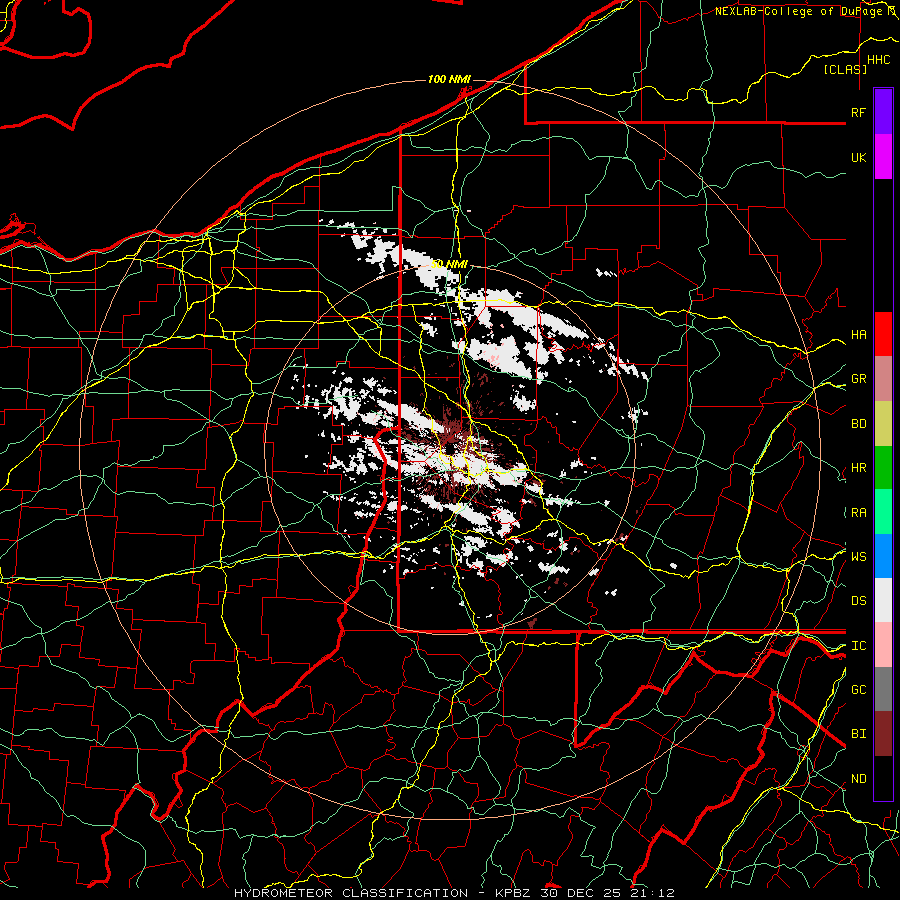This screenshot has width=900, height=900.
Task: Click the BI brown color swatch
Action: pyautogui.click(x=883, y=734)
